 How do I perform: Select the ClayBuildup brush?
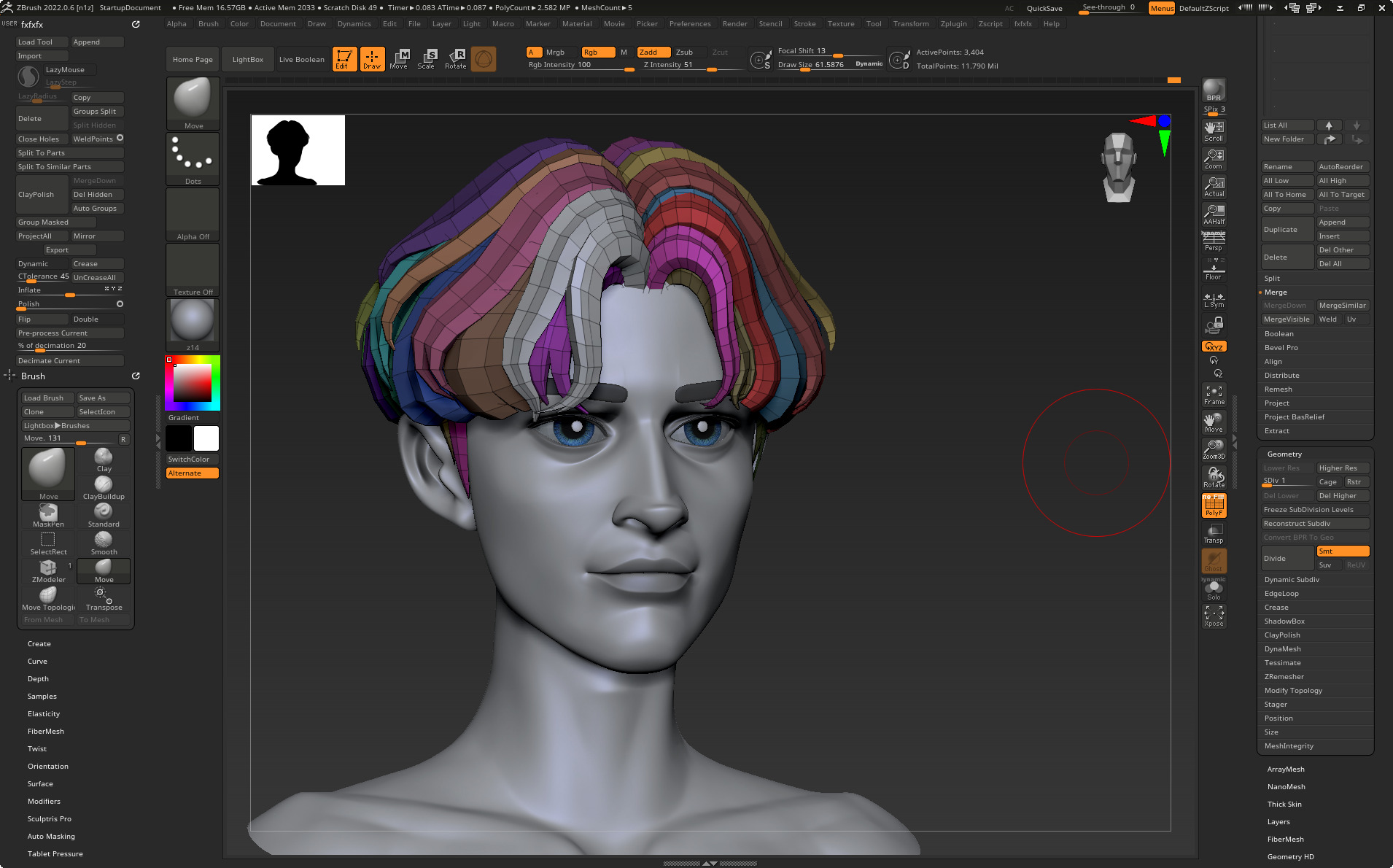click(x=104, y=488)
